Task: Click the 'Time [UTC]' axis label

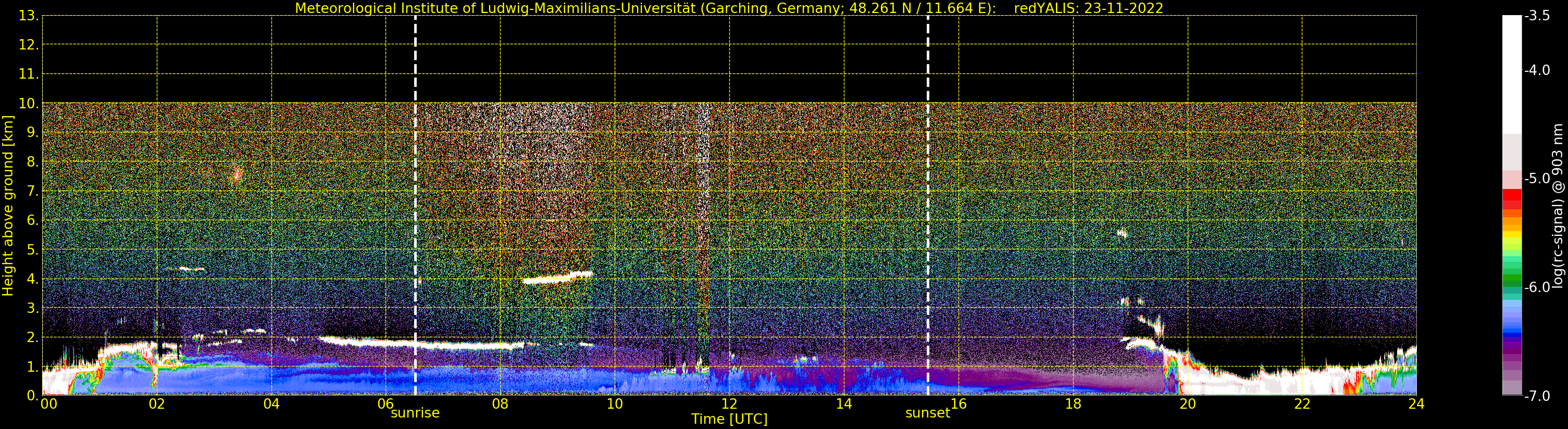Action: pos(729,419)
